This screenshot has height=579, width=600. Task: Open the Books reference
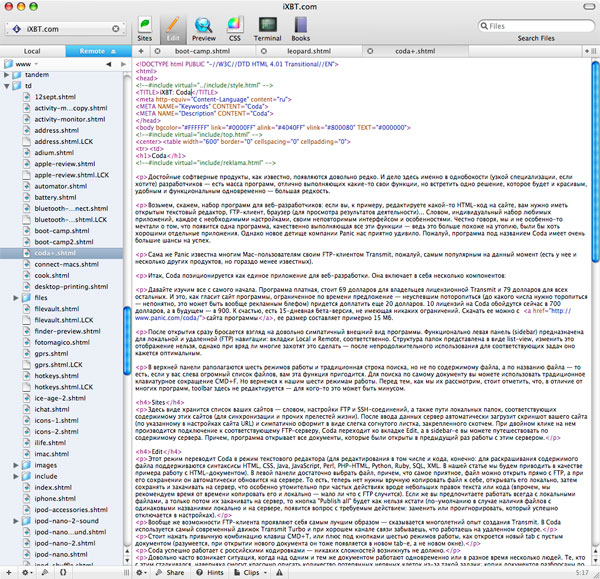[x=299, y=25]
